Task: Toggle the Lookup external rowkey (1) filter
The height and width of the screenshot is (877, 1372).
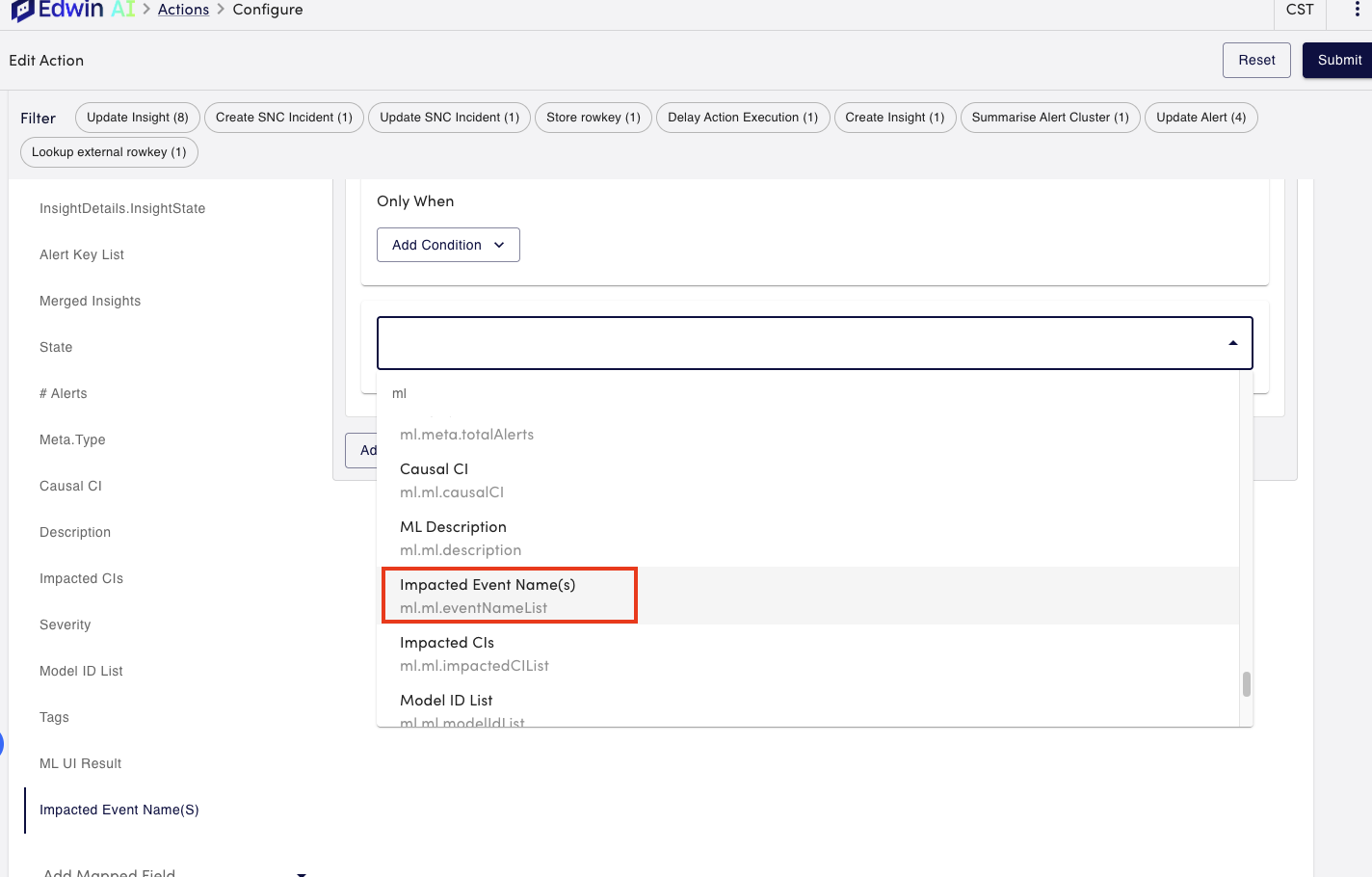Action: 108,151
